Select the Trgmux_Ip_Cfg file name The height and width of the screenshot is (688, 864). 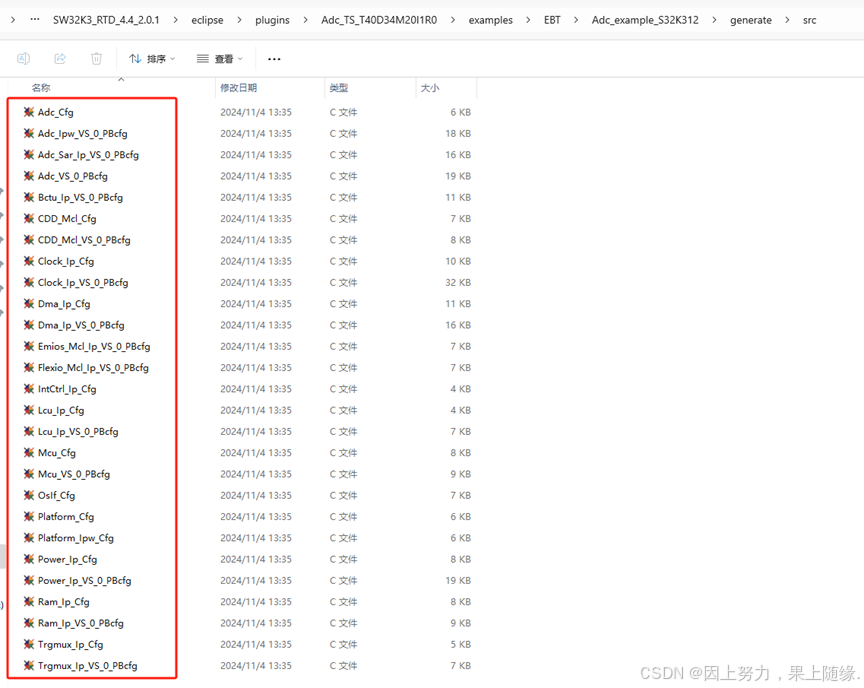[71, 644]
